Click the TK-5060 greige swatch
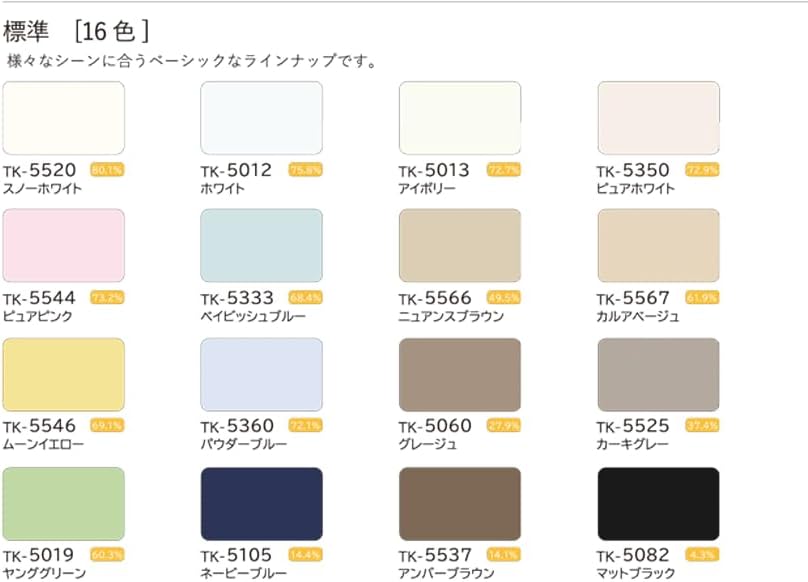 pyautogui.click(x=460, y=375)
